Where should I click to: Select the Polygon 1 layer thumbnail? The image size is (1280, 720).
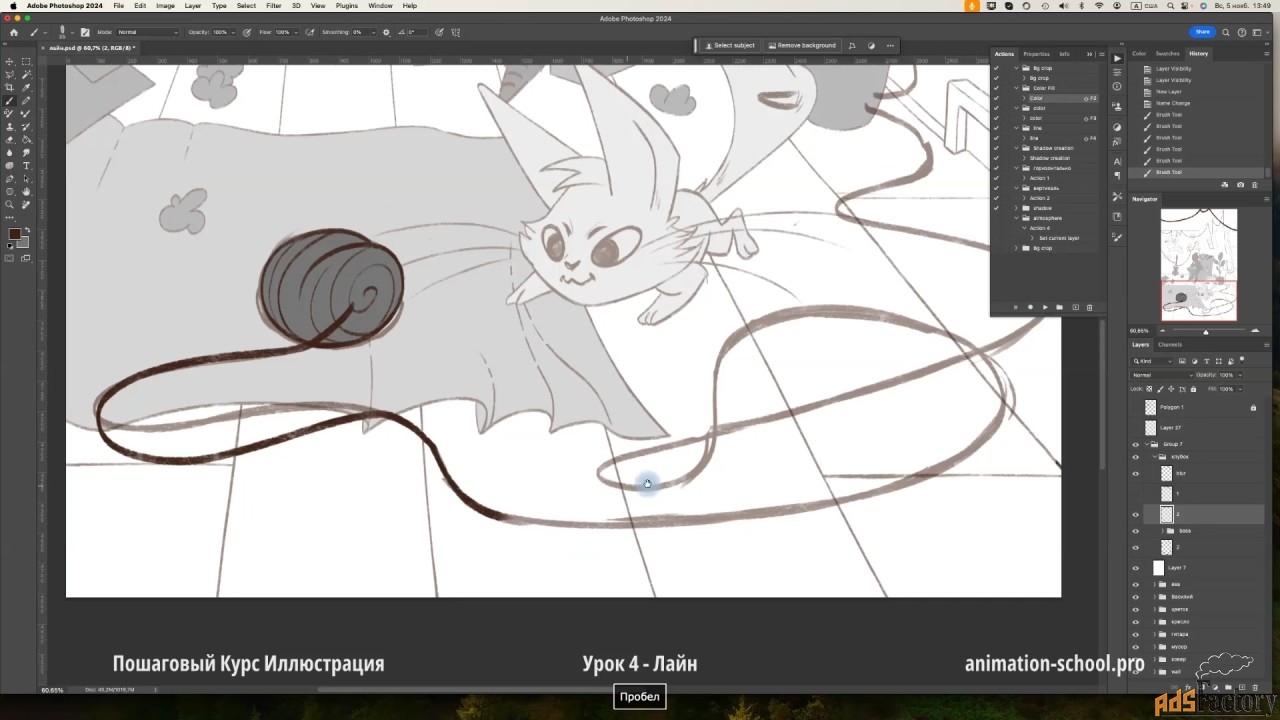pyautogui.click(x=1150, y=407)
